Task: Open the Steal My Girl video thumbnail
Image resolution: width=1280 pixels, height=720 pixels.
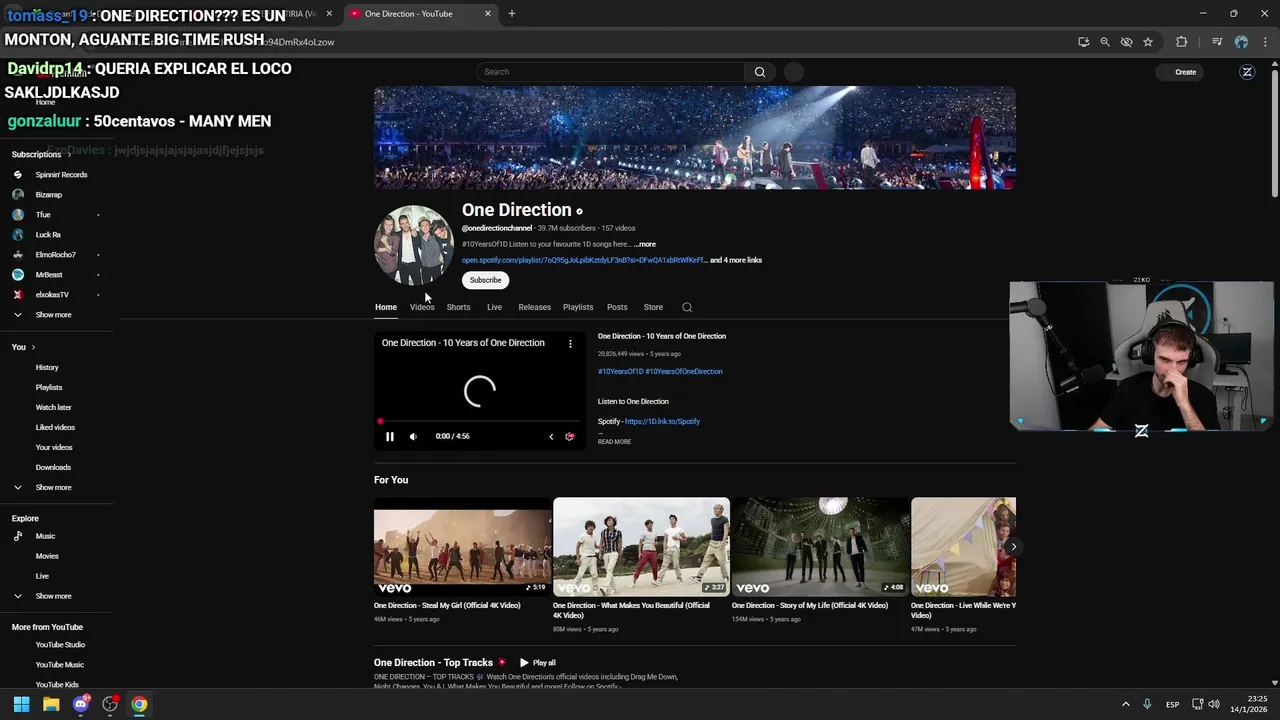Action: tap(462, 547)
